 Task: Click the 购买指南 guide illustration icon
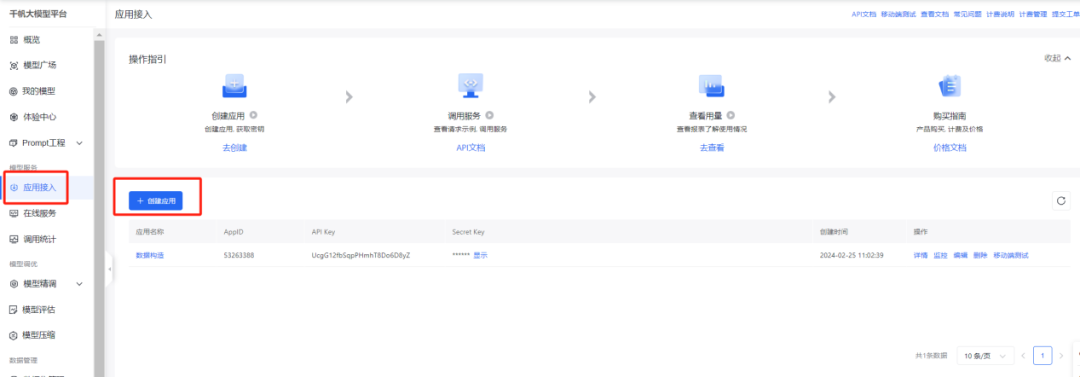coord(950,86)
